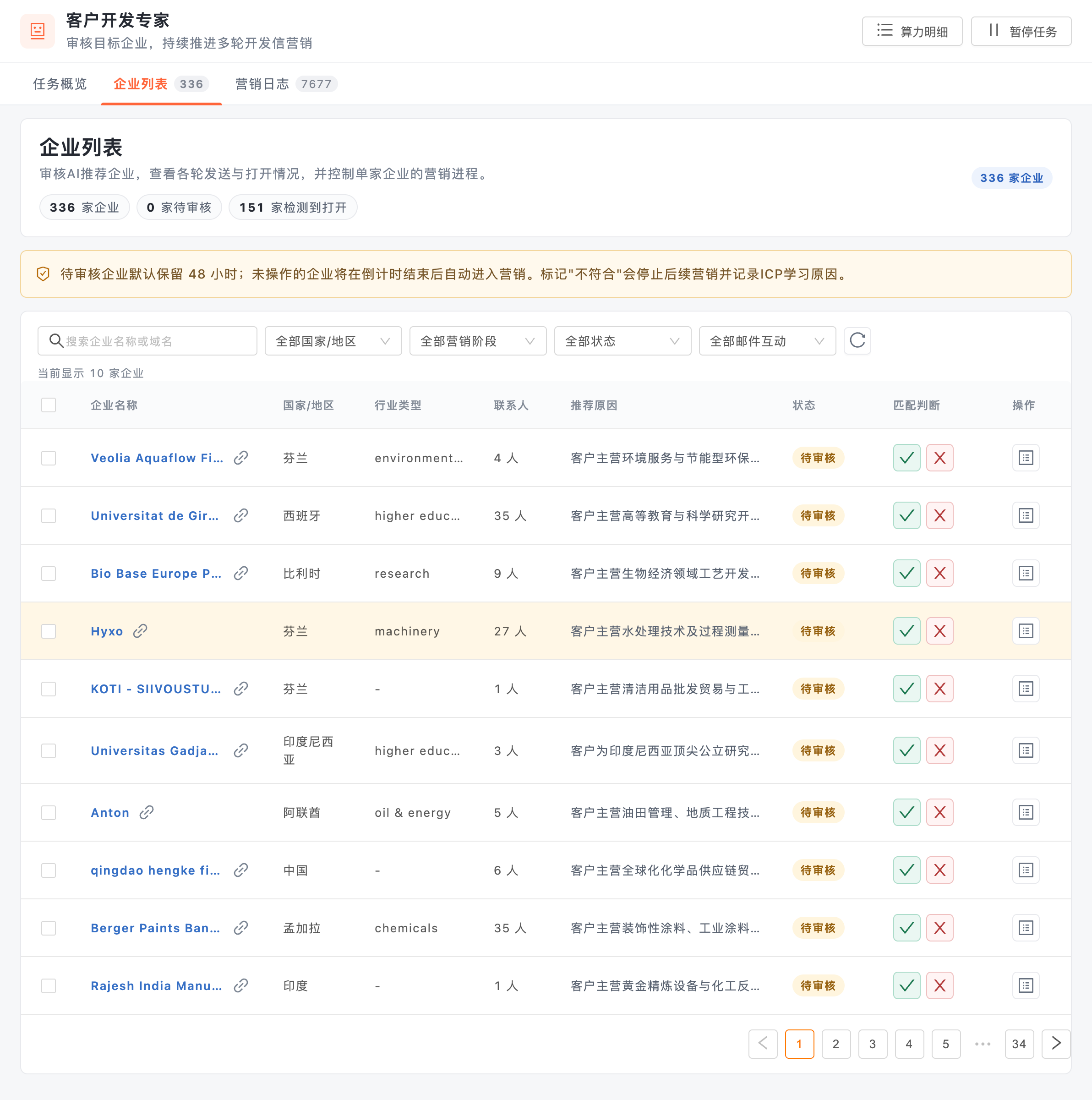Open the 全部状态 dropdown

click(622, 341)
